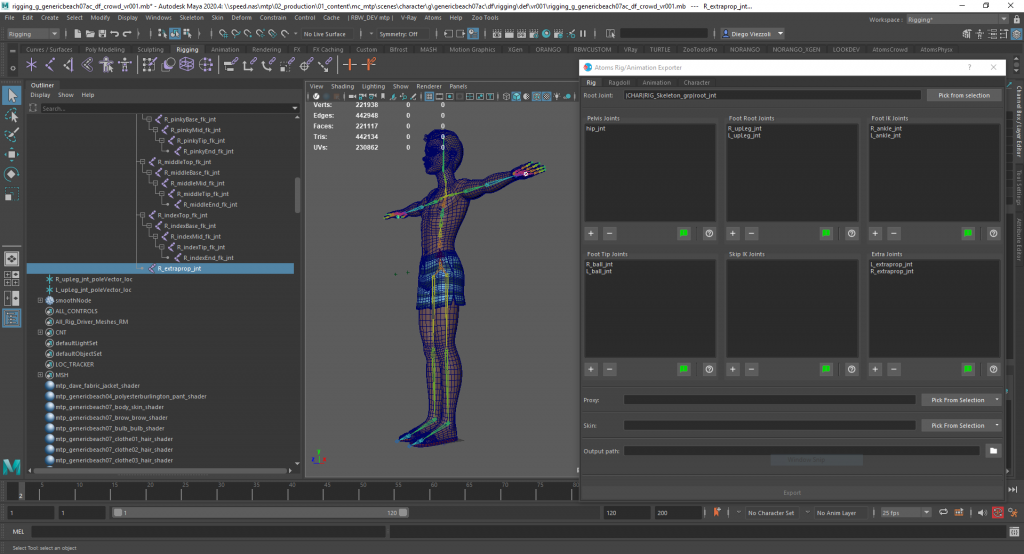
Task: Click the Parent Constraint shelf icon
Action: point(230,64)
